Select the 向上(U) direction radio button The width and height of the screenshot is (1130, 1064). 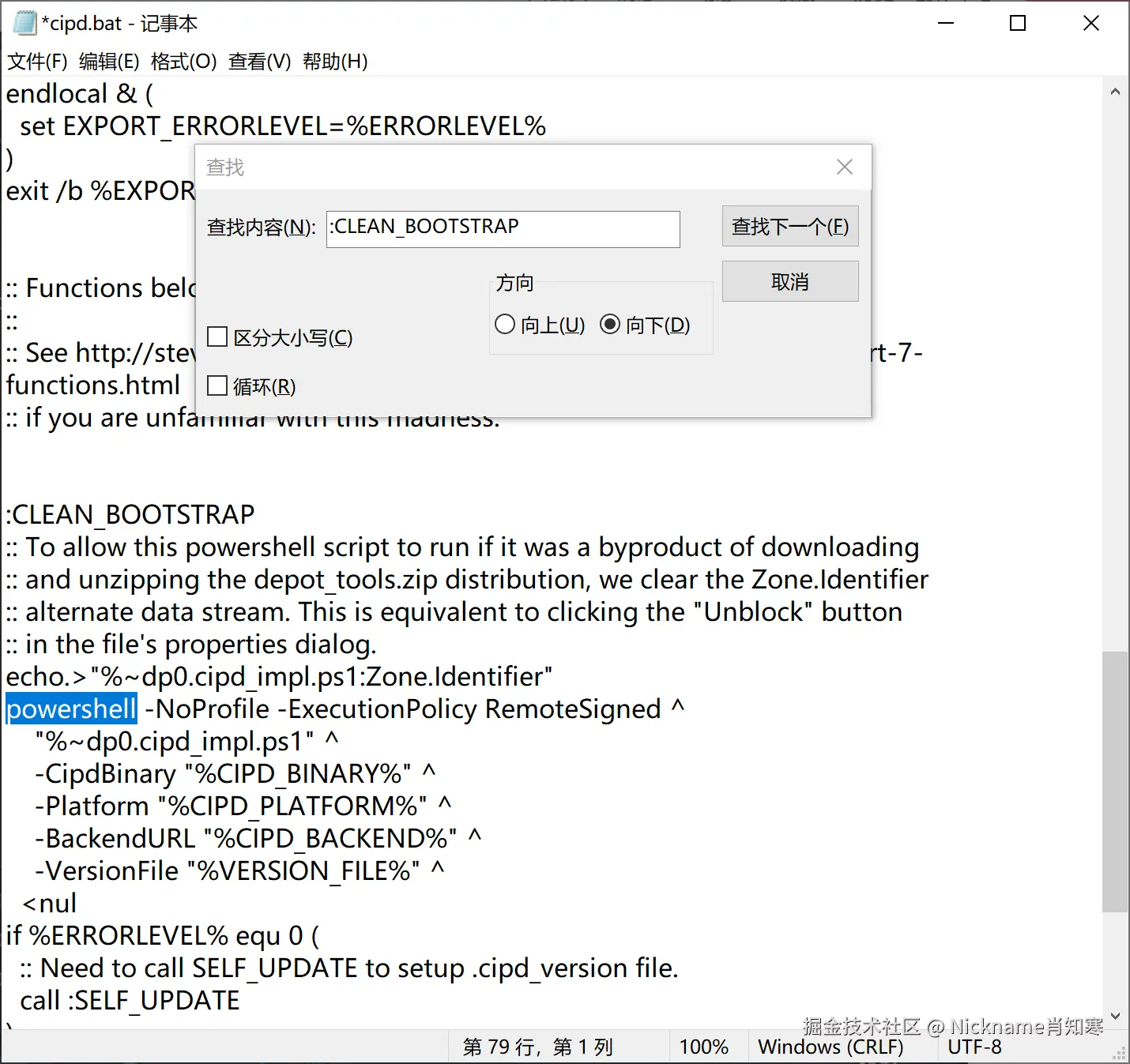click(x=540, y=325)
